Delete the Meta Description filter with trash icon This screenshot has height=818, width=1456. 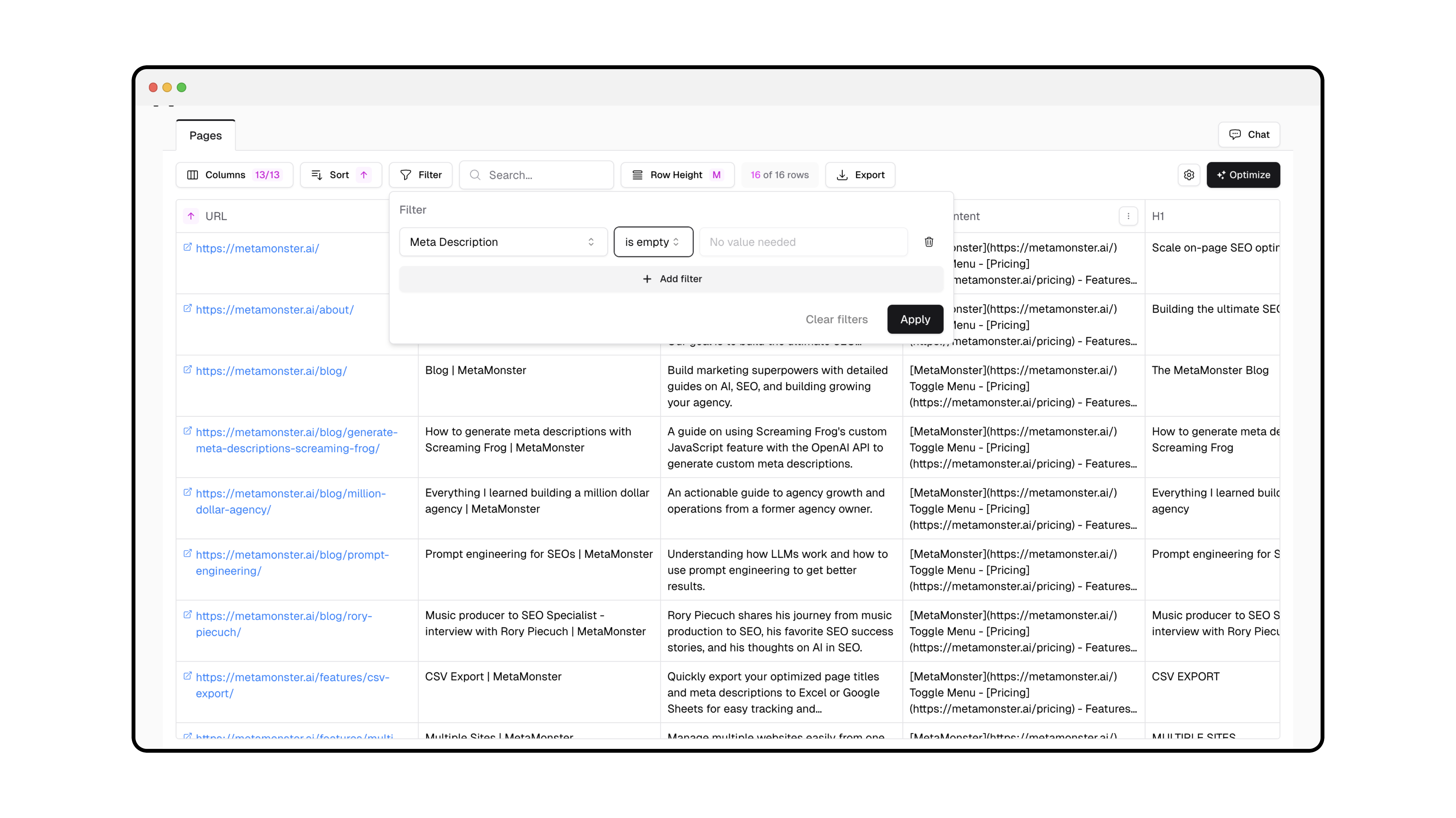point(929,242)
